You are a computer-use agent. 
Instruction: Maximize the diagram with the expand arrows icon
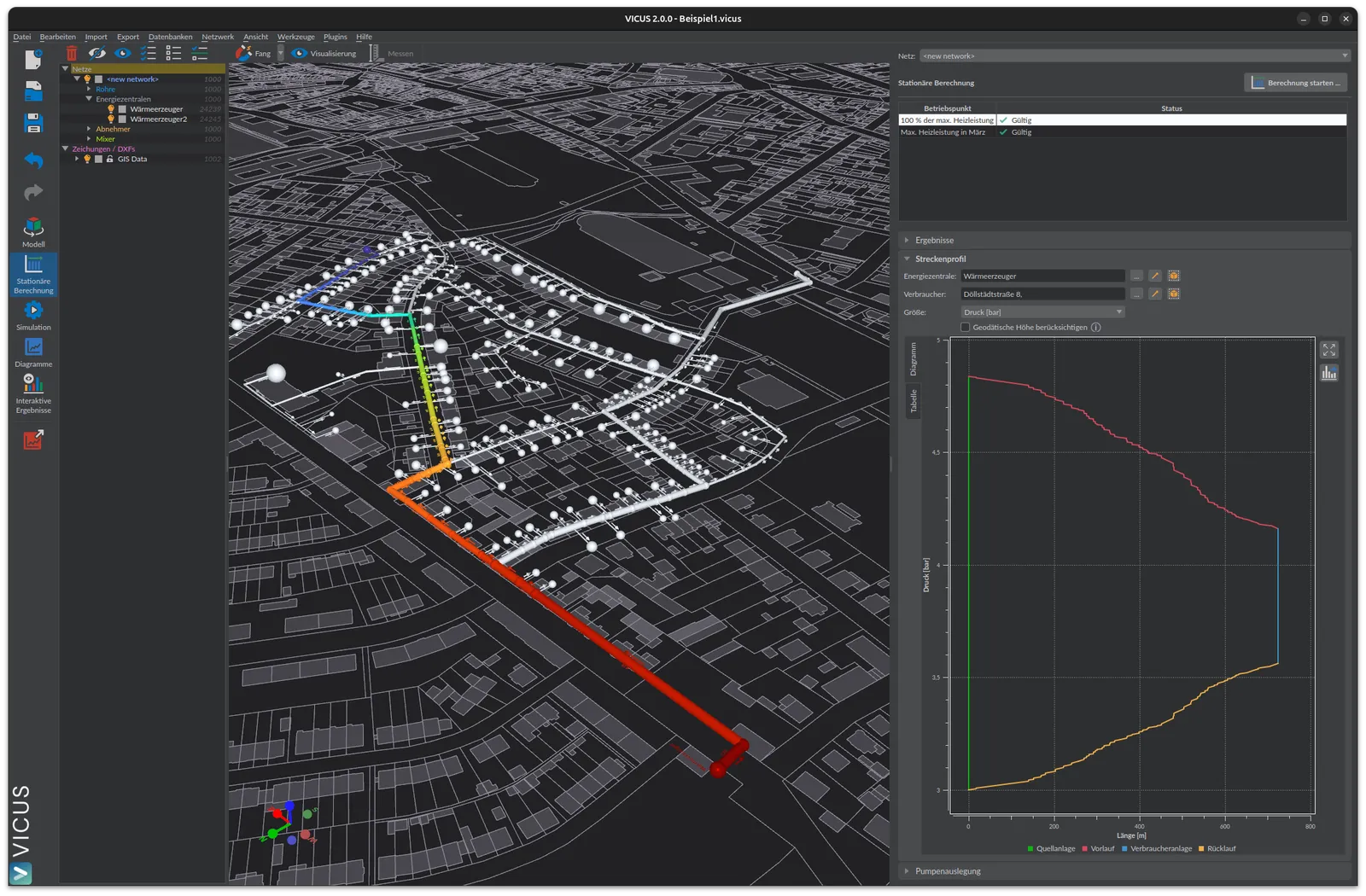click(x=1329, y=350)
